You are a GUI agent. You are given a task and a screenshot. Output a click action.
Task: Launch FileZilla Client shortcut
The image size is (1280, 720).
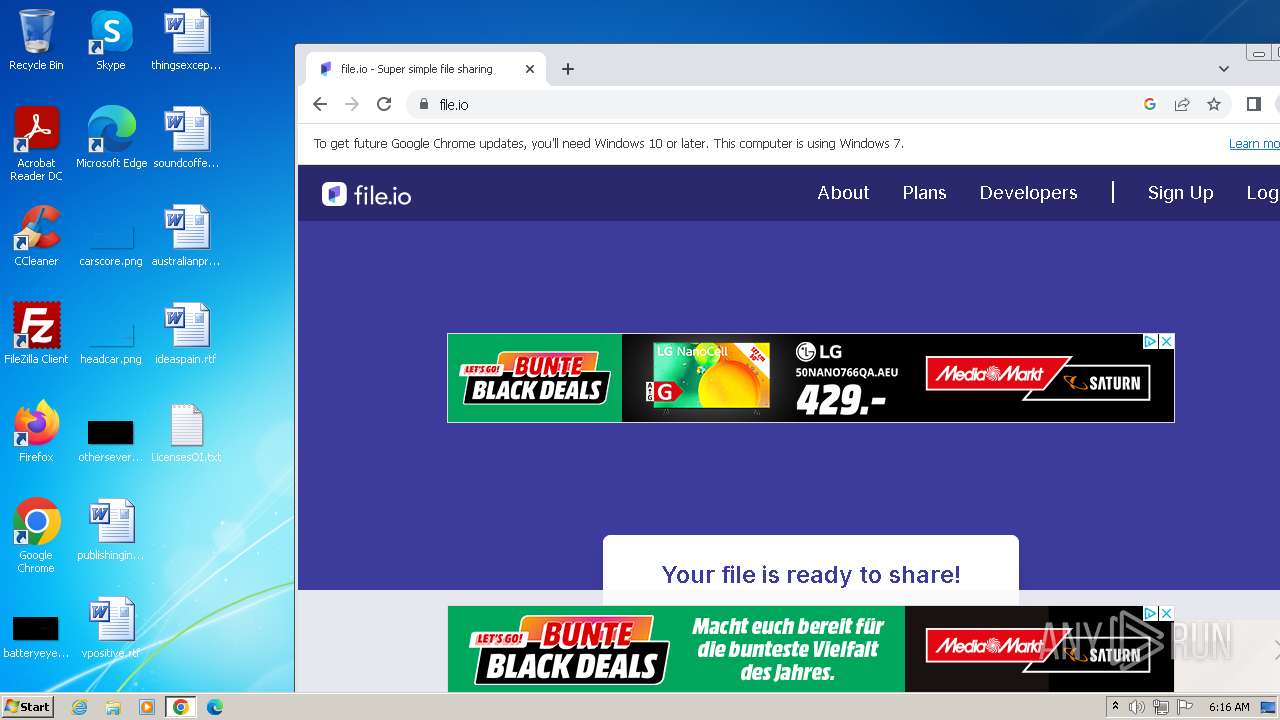pyautogui.click(x=36, y=334)
